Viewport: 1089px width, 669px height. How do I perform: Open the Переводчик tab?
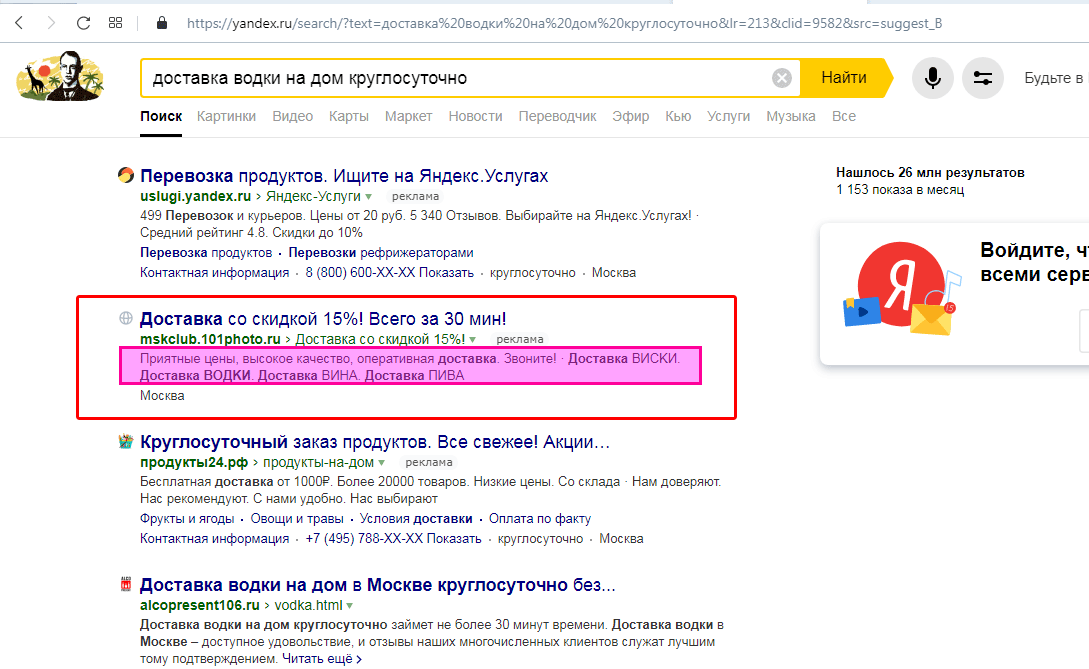(x=557, y=116)
